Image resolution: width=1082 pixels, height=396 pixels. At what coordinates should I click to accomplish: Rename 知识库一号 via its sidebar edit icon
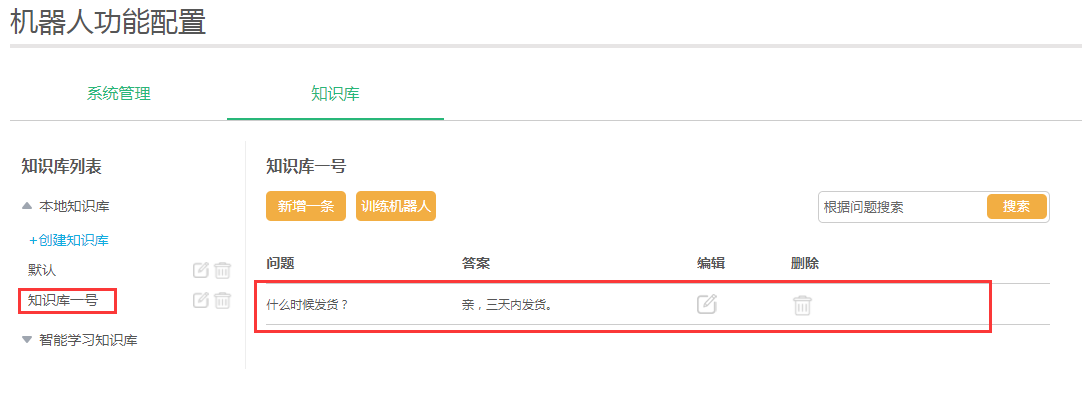coord(200,300)
